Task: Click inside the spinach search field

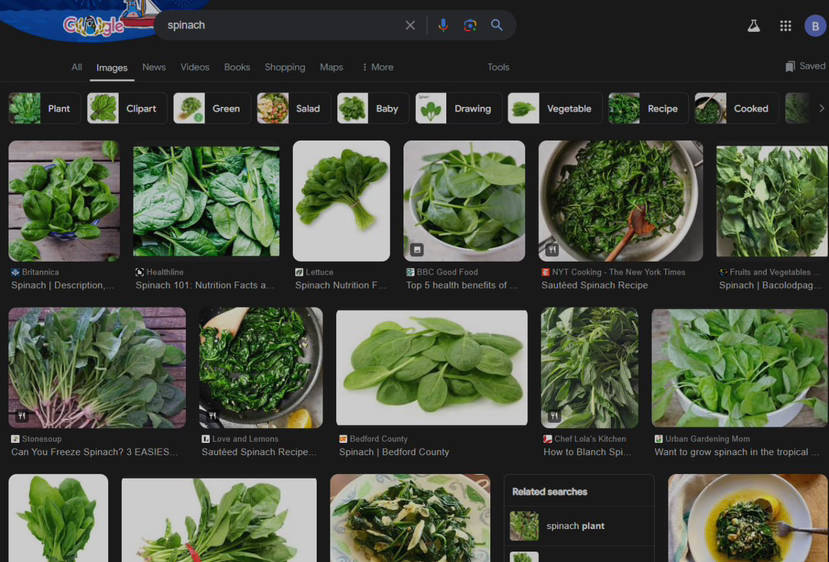Action: coord(280,25)
